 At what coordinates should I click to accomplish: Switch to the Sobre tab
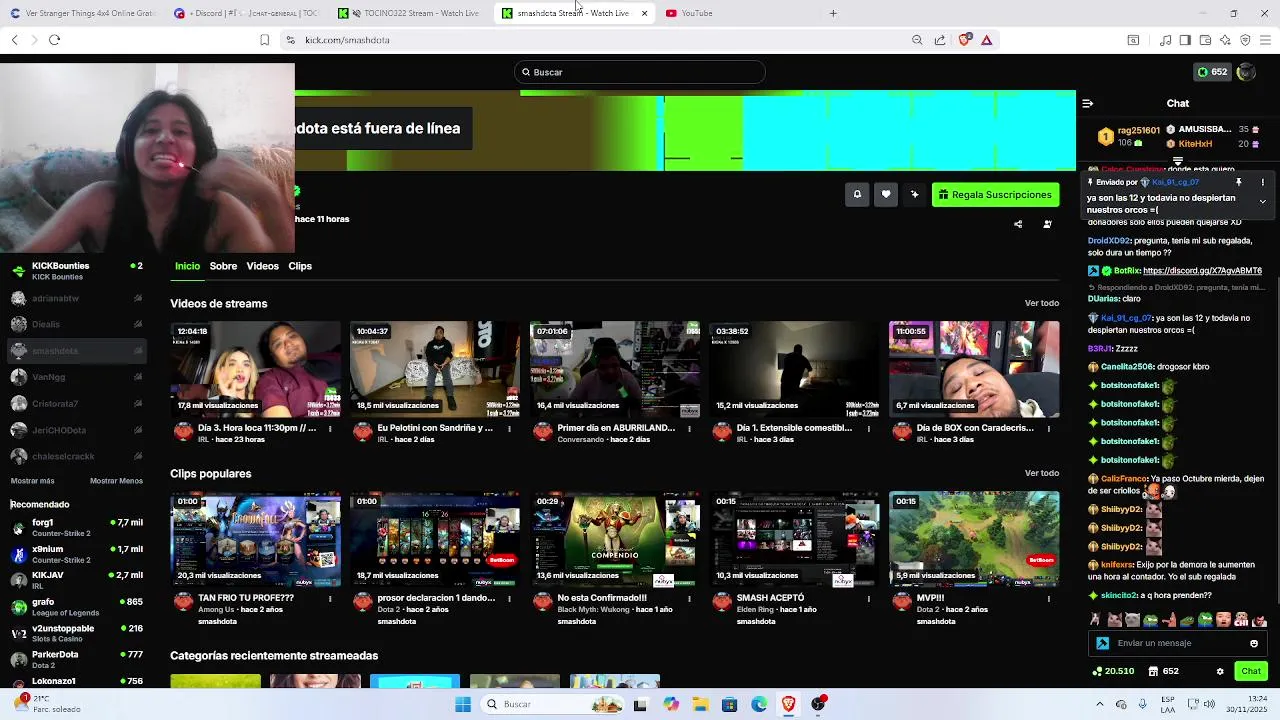coord(223,266)
